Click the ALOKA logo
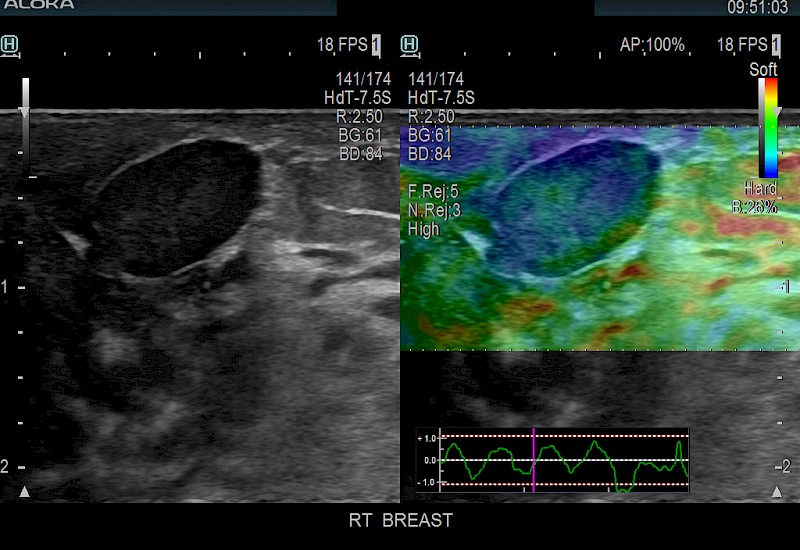Viewport: 800px width, 550px height. tap(38, 5)
